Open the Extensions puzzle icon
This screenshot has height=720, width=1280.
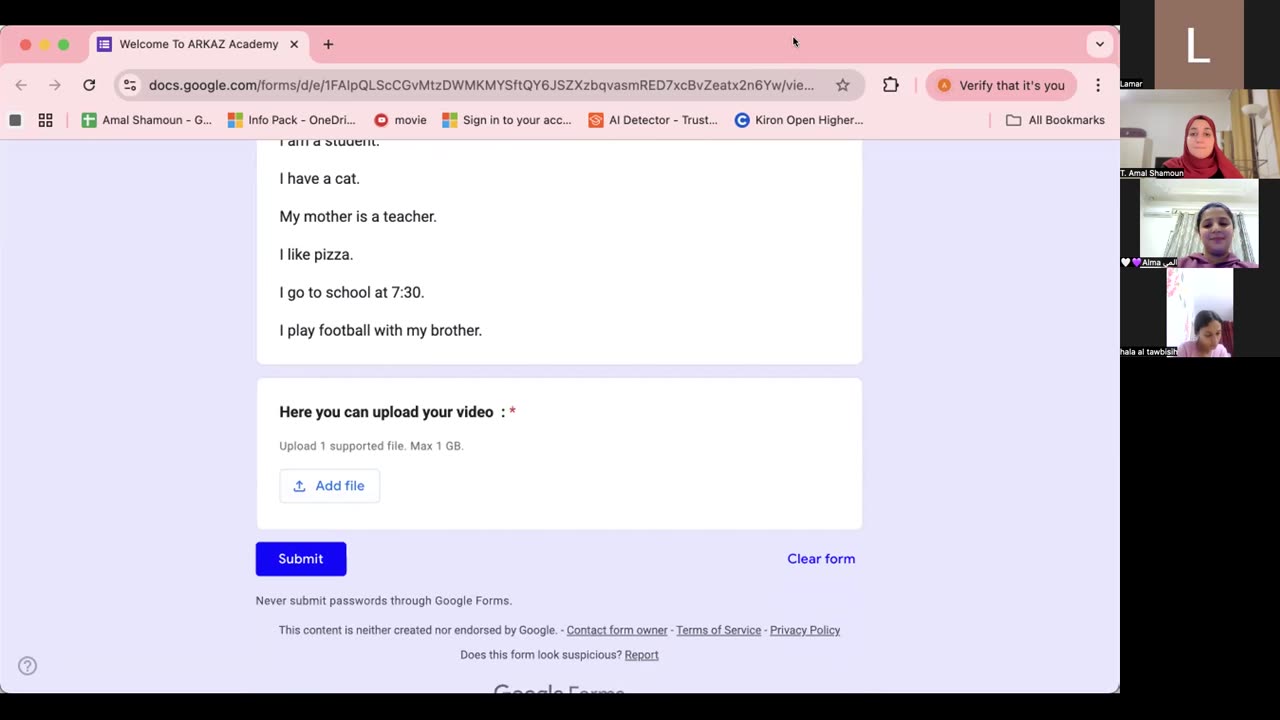coord(891,85)
